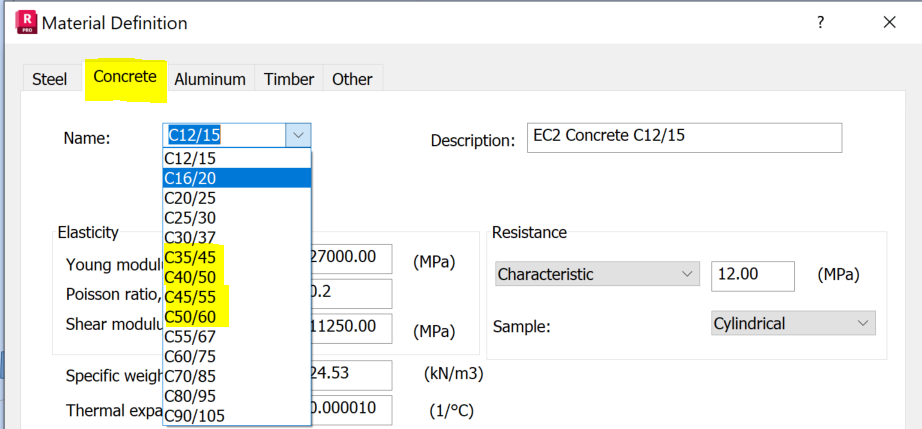Edit the resistance value 12.00 field
This screenshot has width=922, height=429.
click(752, 274)
